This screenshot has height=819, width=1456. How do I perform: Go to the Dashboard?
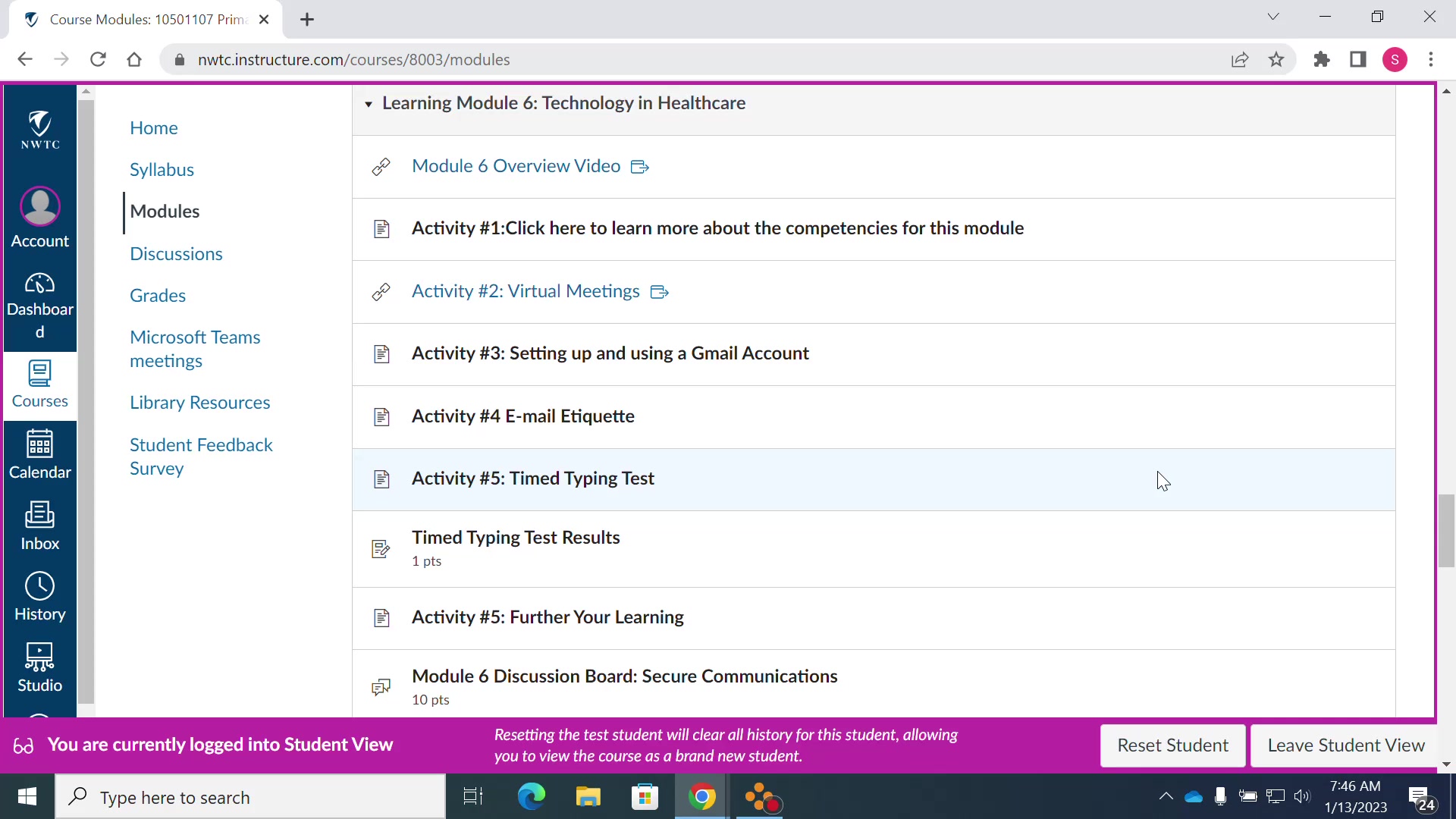pyautogui.click(x=40, y=306)
